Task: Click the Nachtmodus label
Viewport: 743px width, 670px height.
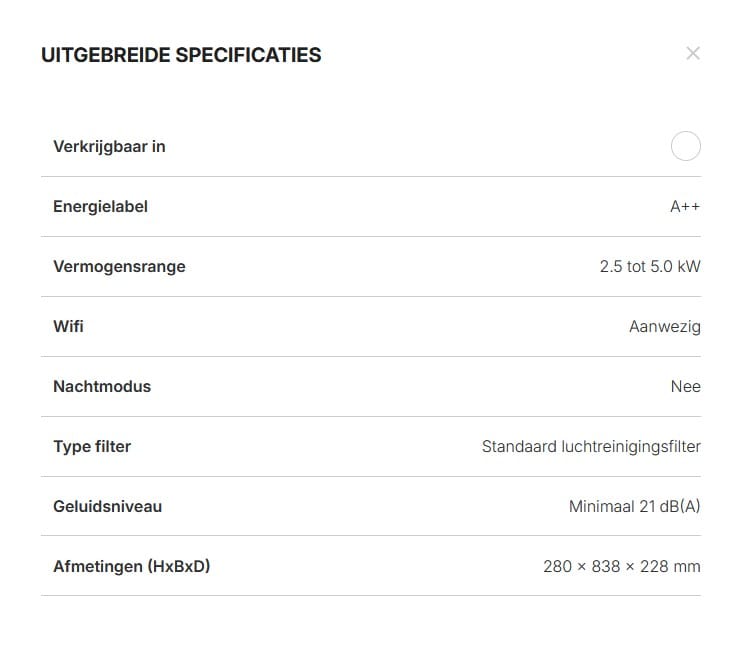Action: coord(102,386)
